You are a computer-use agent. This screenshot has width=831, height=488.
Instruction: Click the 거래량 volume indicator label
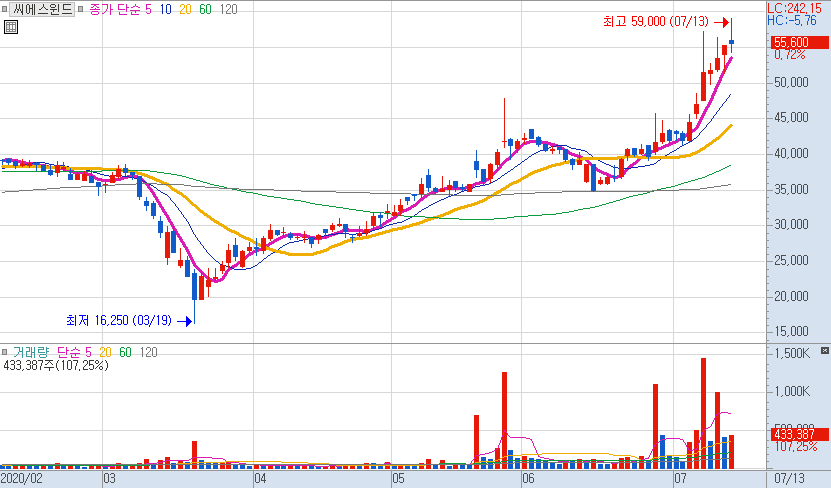[x=31, y=352]
